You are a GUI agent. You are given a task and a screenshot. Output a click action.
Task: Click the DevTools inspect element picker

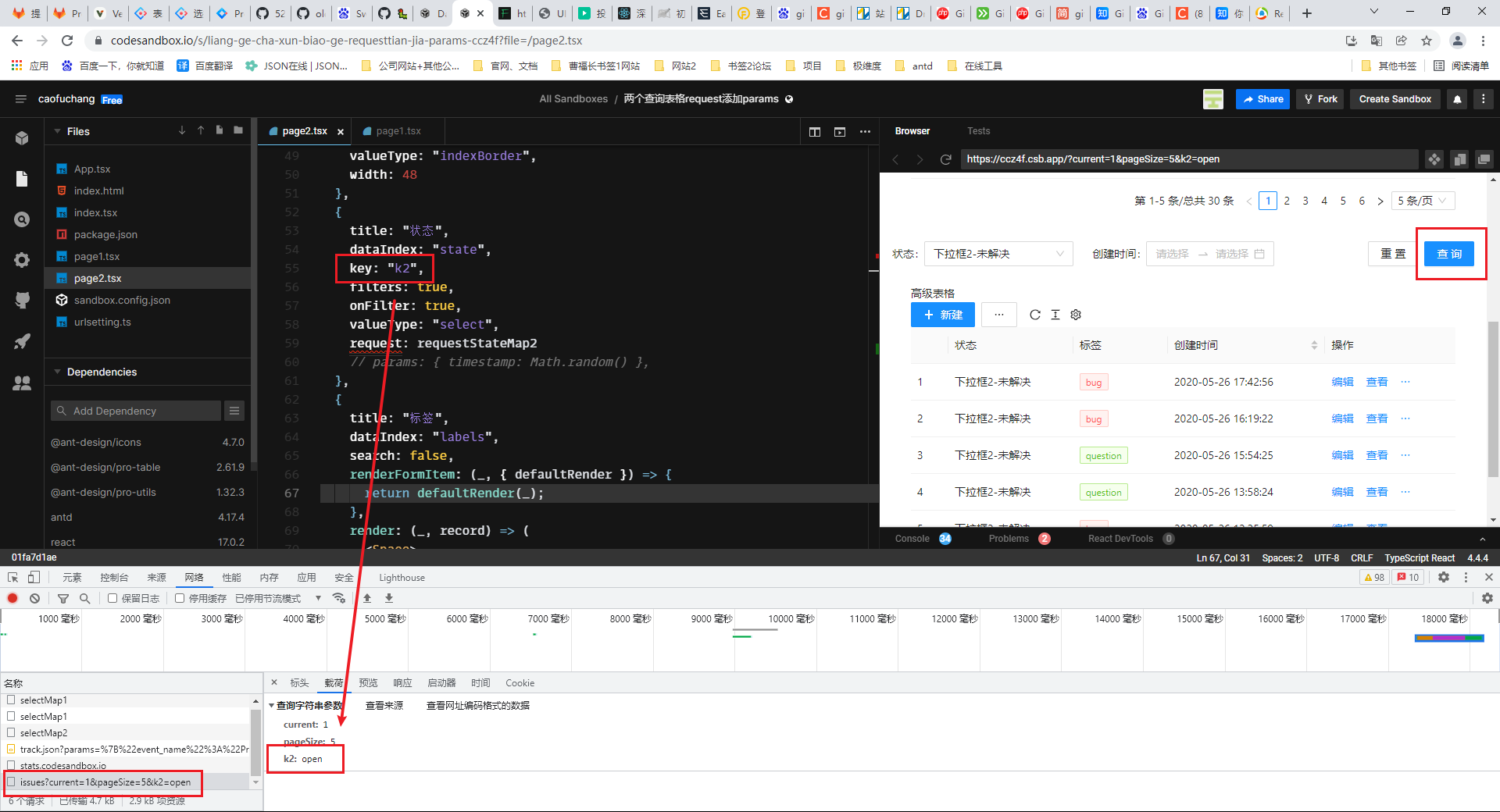12,577
